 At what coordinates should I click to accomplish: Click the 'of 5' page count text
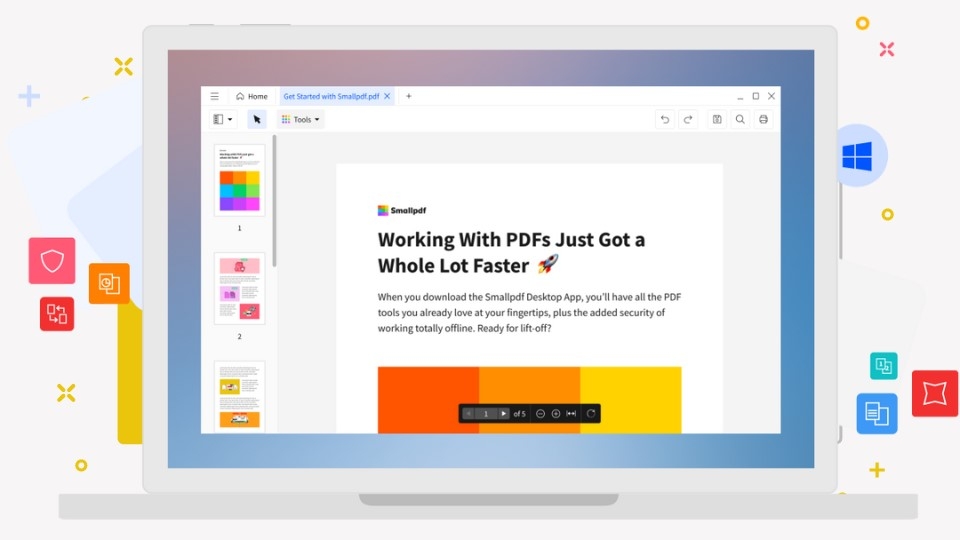click(x=519, y=414)
